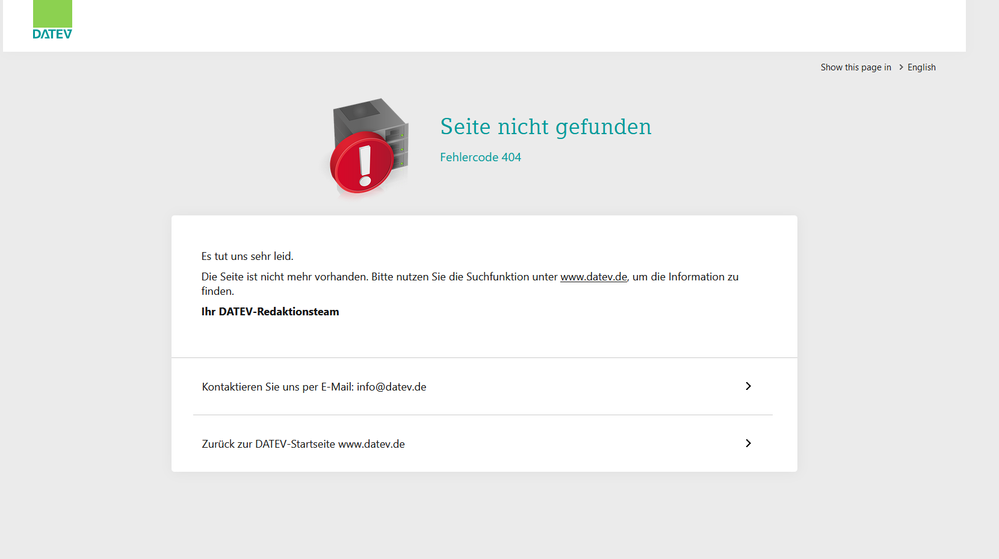Click the word 'finden.' ending the paragraph
Viewport: 999px width, 559px height.
coord(217,292)
